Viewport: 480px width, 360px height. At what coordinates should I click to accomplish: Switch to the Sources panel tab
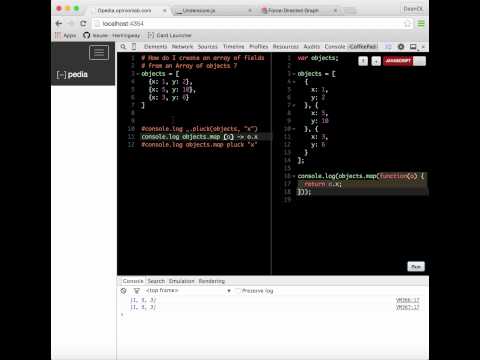point(208,47)
